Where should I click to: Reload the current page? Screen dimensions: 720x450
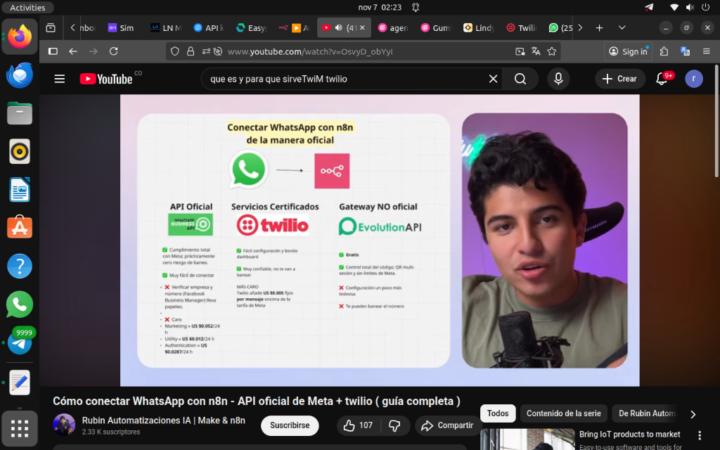pyautogui.click(x=113, y=51)
